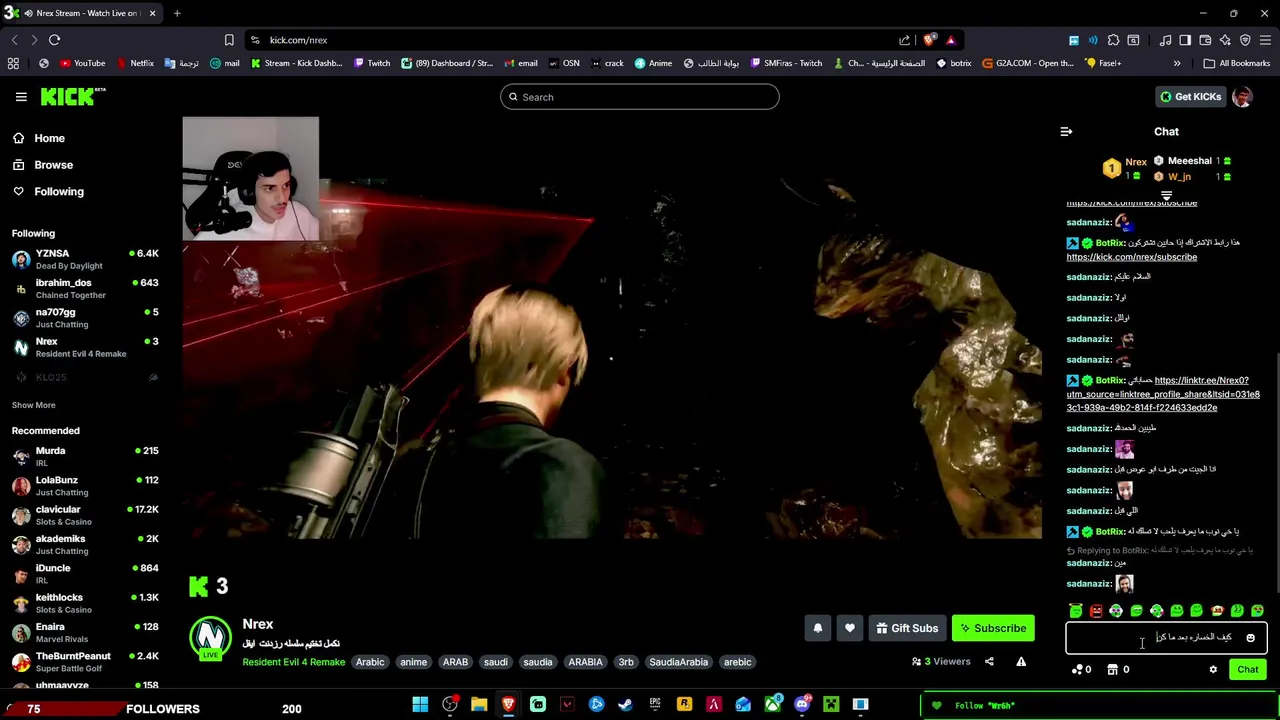
Task: Click the share page icon in address bar
Action: (x=905, y=40)
